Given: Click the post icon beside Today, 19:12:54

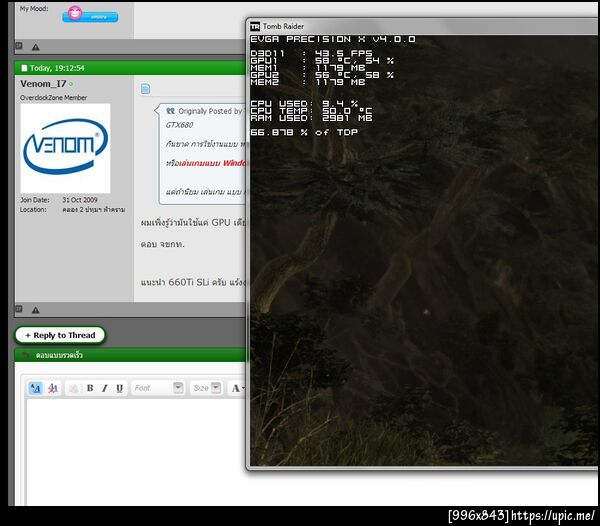Looking at the screenshot, I should click(24, 68).
